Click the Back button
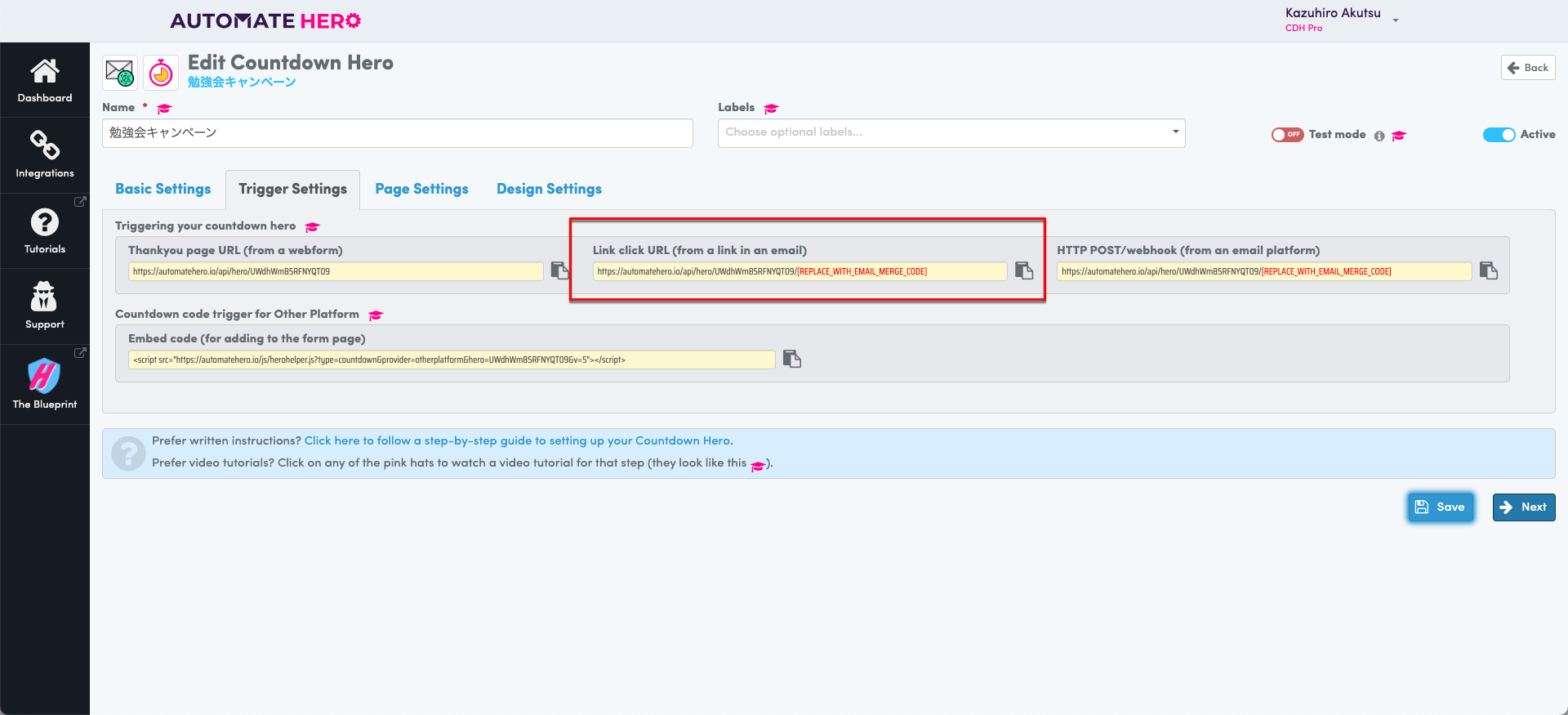Viewport: 1568px width, 715px height. point(1528,68)
